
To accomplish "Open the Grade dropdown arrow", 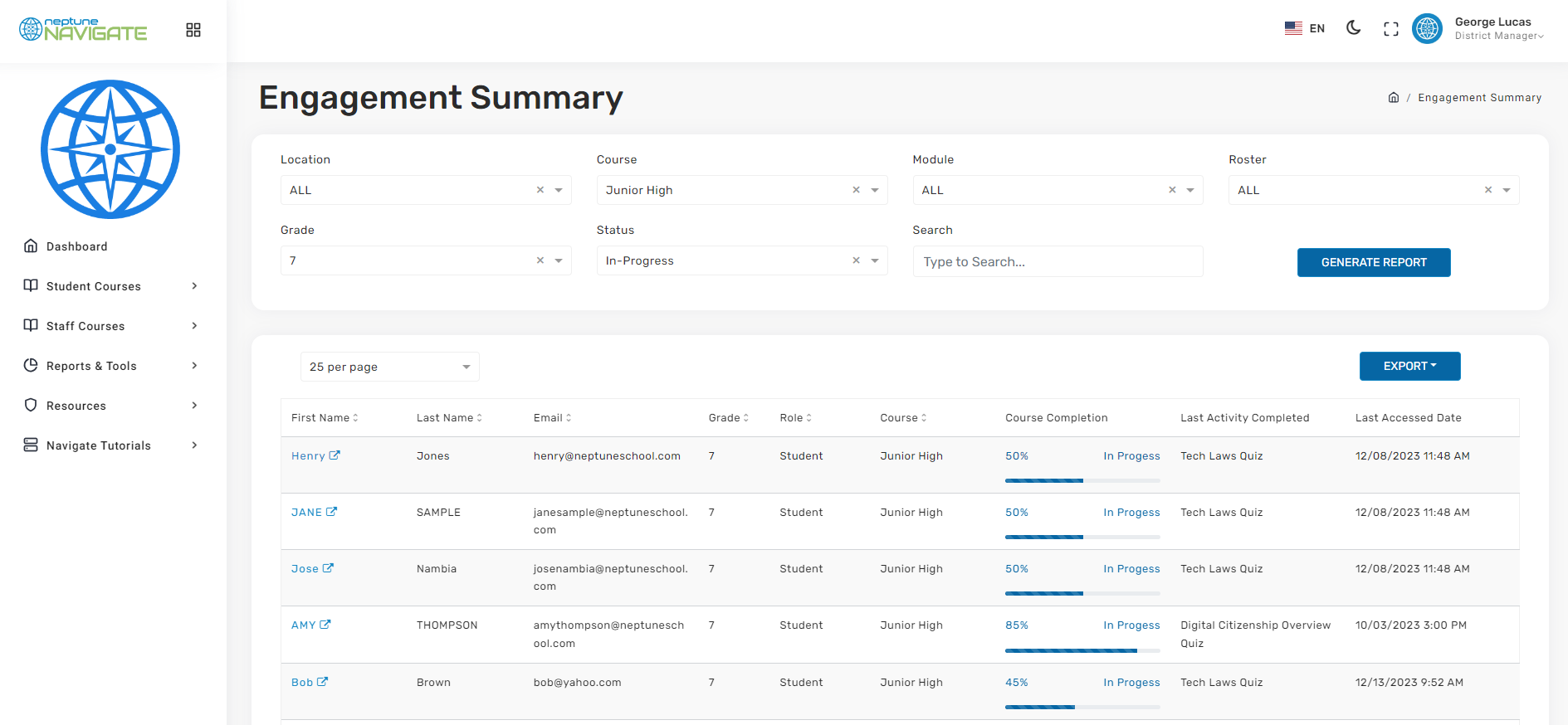I will (559, 260).
